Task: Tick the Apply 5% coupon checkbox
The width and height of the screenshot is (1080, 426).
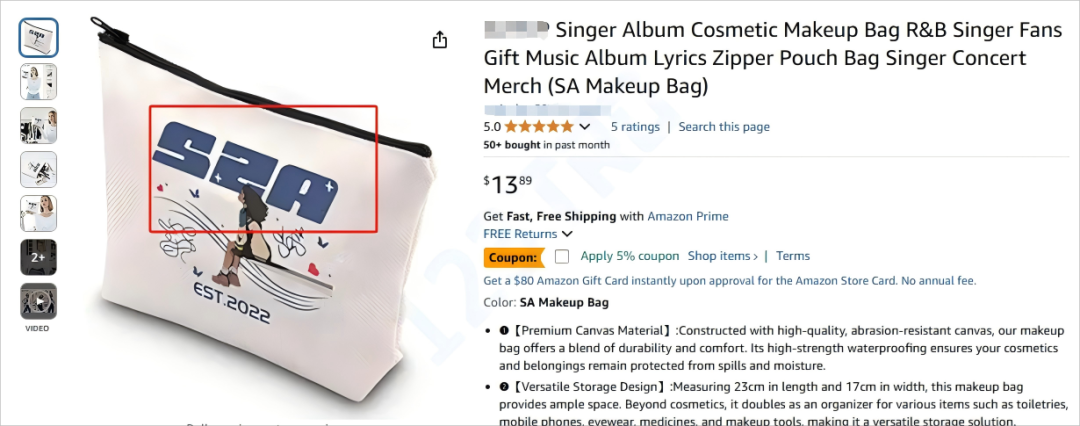Action: (562, 256)
